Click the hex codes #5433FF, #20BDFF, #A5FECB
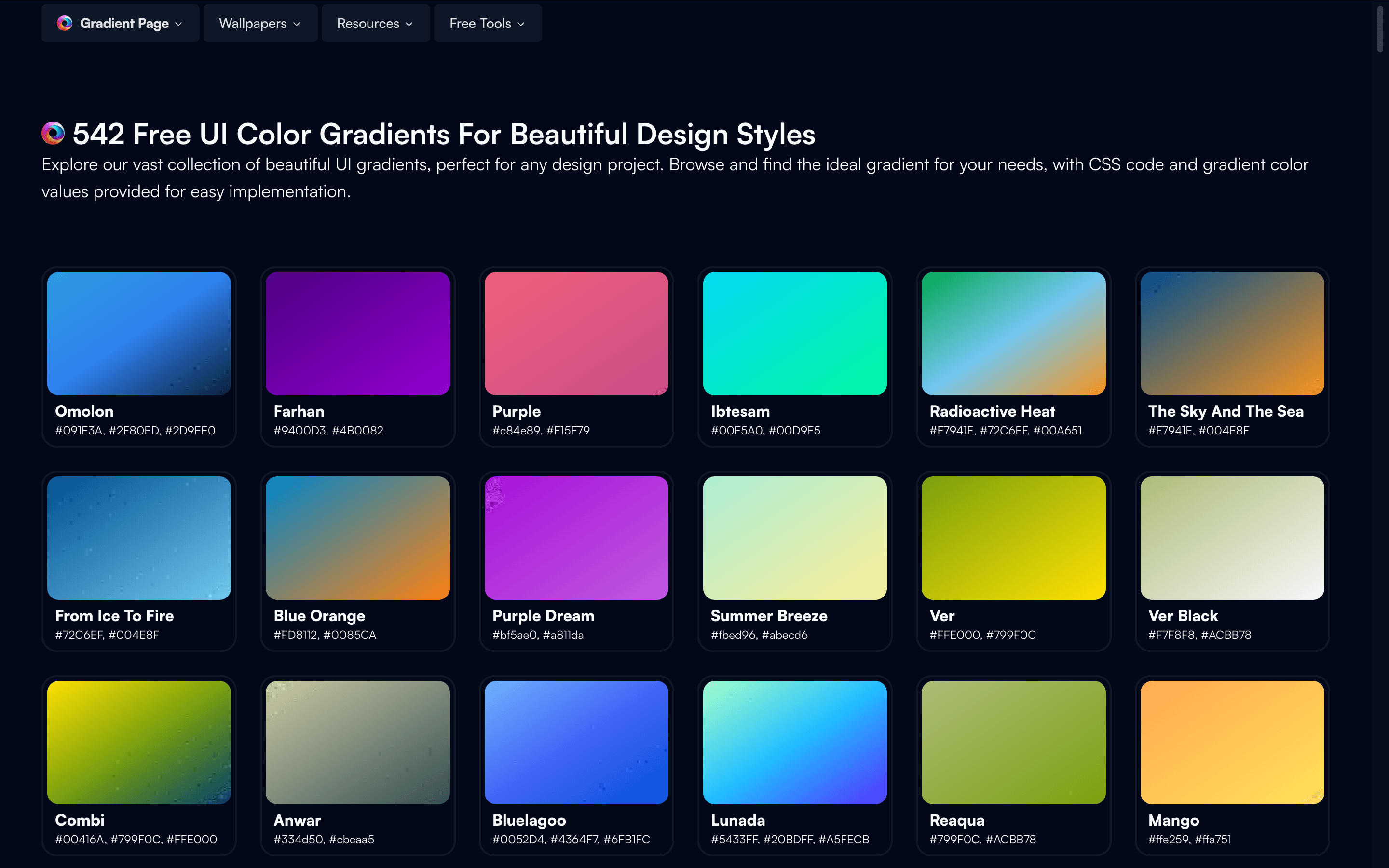Image resolution: width=1389 pixels, height=868 pixels. (790, 839)
